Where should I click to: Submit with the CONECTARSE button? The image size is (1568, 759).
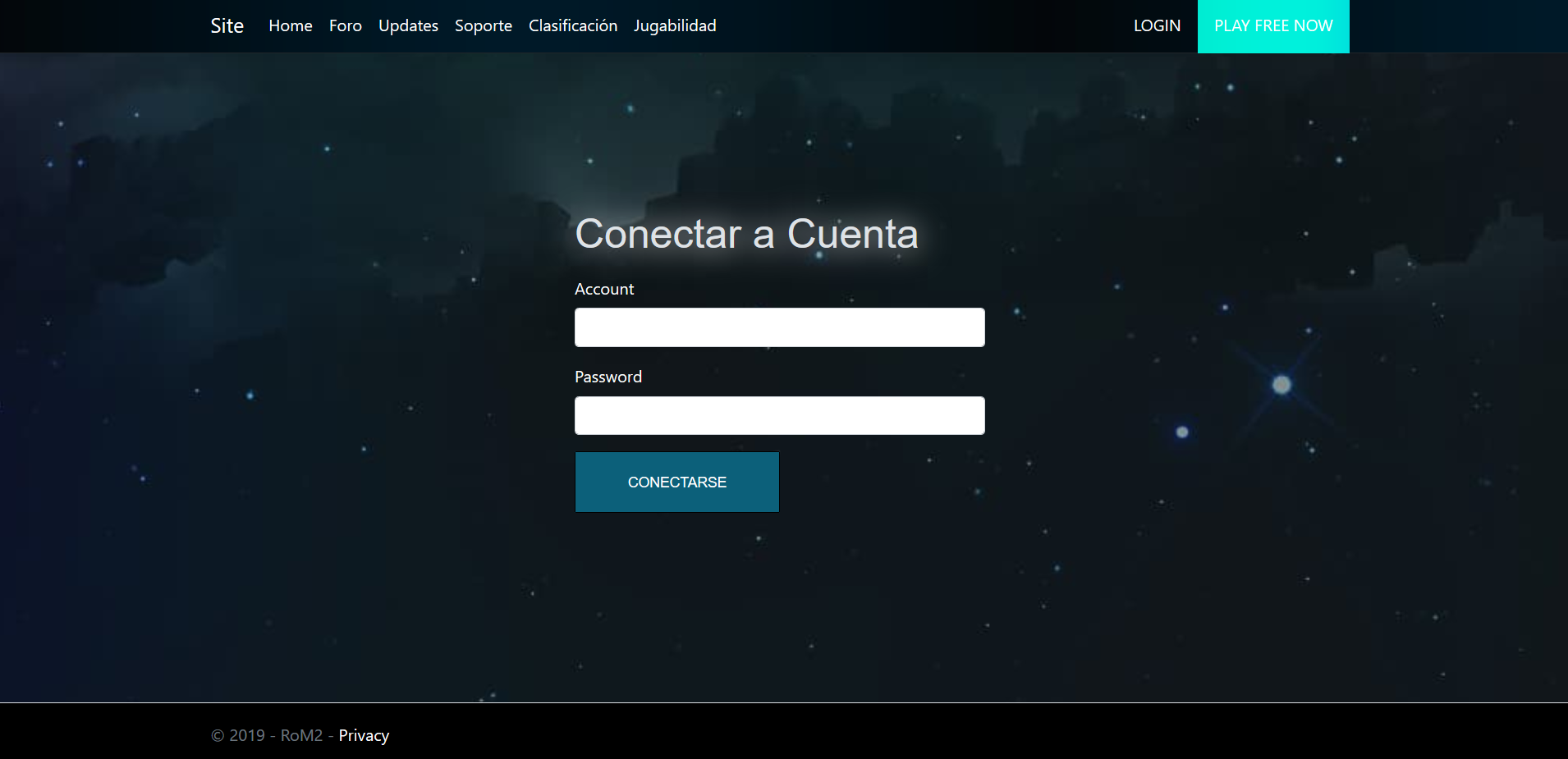coord(677,482)
